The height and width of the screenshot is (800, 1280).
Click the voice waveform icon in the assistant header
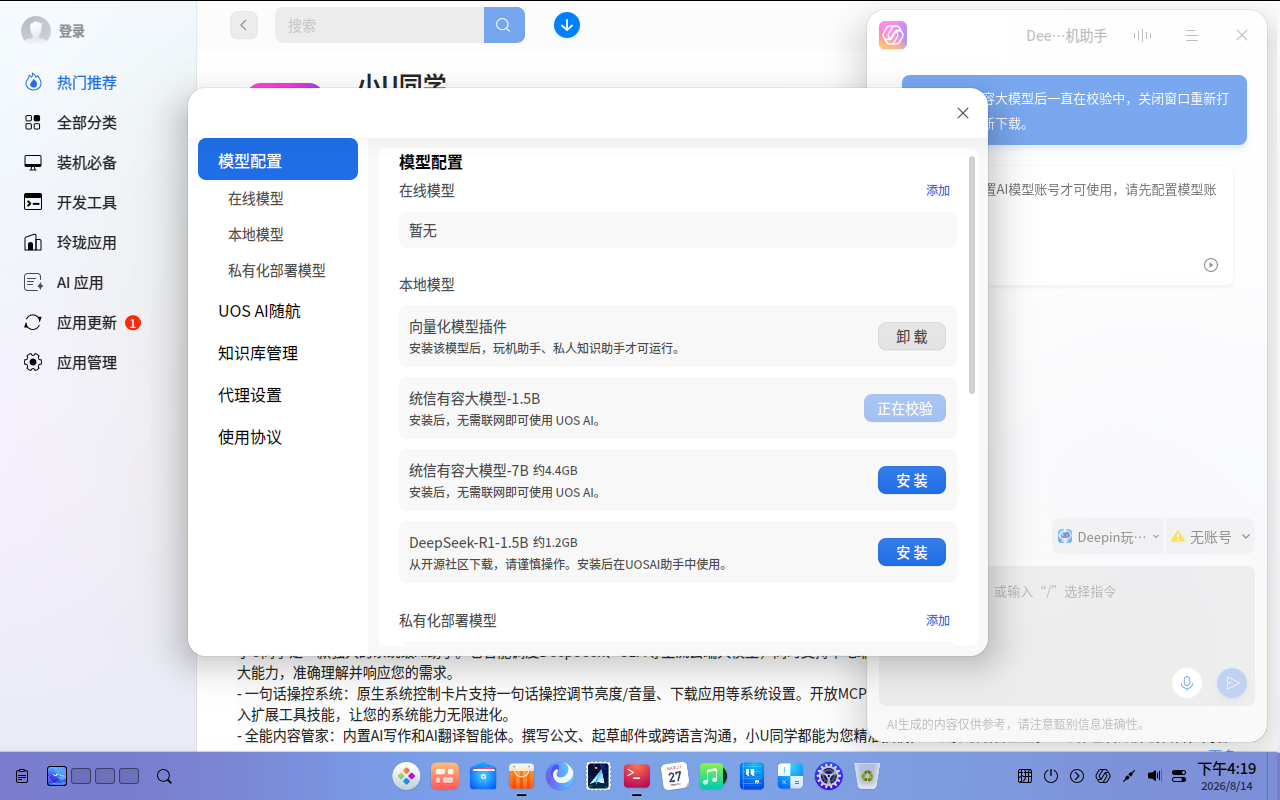point(1142,35)
